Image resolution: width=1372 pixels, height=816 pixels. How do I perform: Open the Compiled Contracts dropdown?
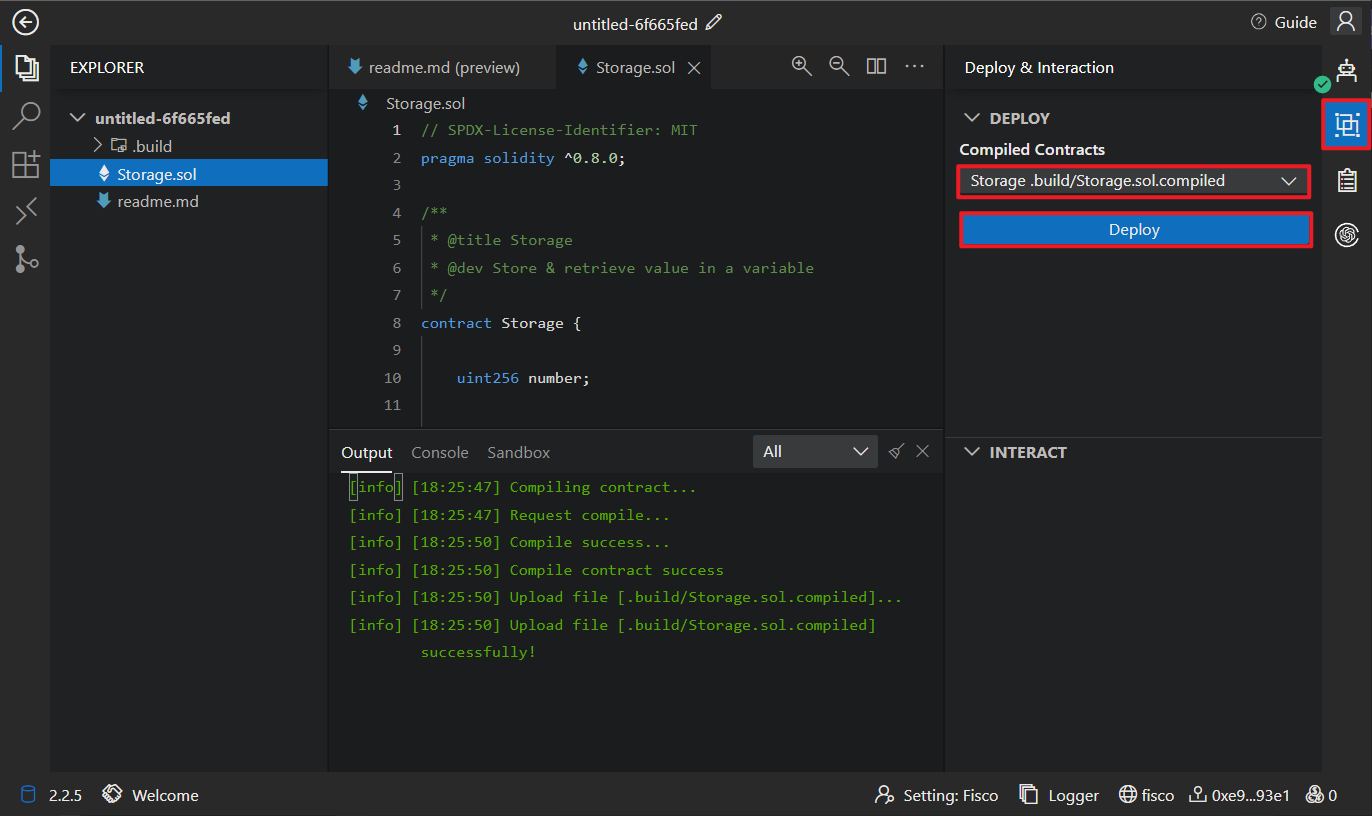[x=1133, y=181]
